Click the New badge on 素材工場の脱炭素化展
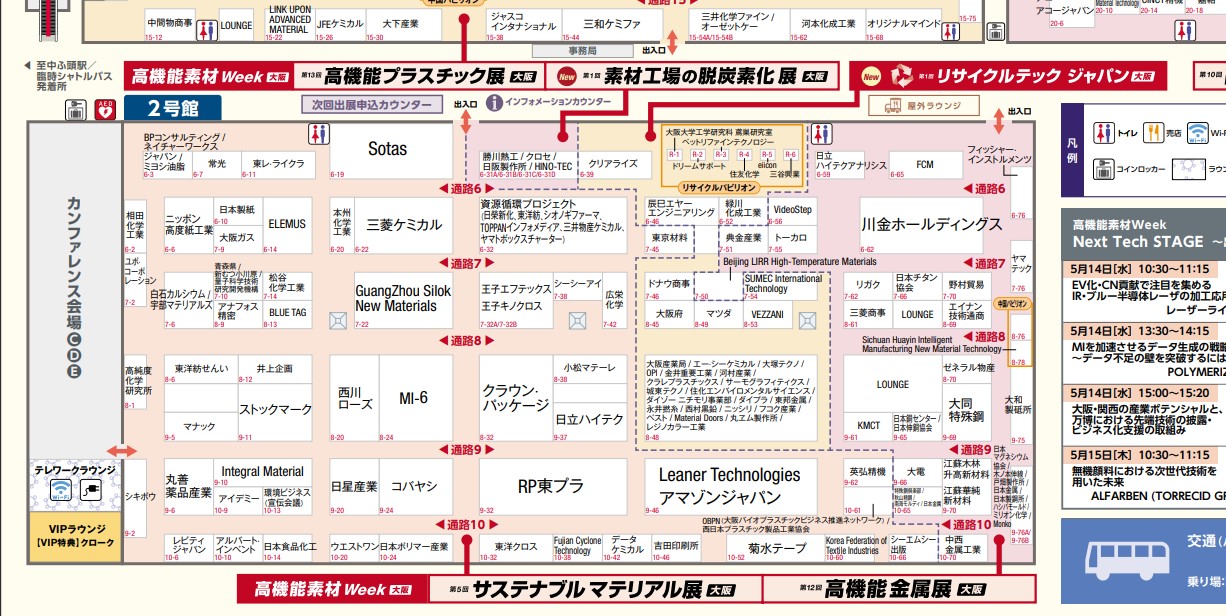Screen dimensions: 1226x616 pyautogui.click(x=567, y=76)
